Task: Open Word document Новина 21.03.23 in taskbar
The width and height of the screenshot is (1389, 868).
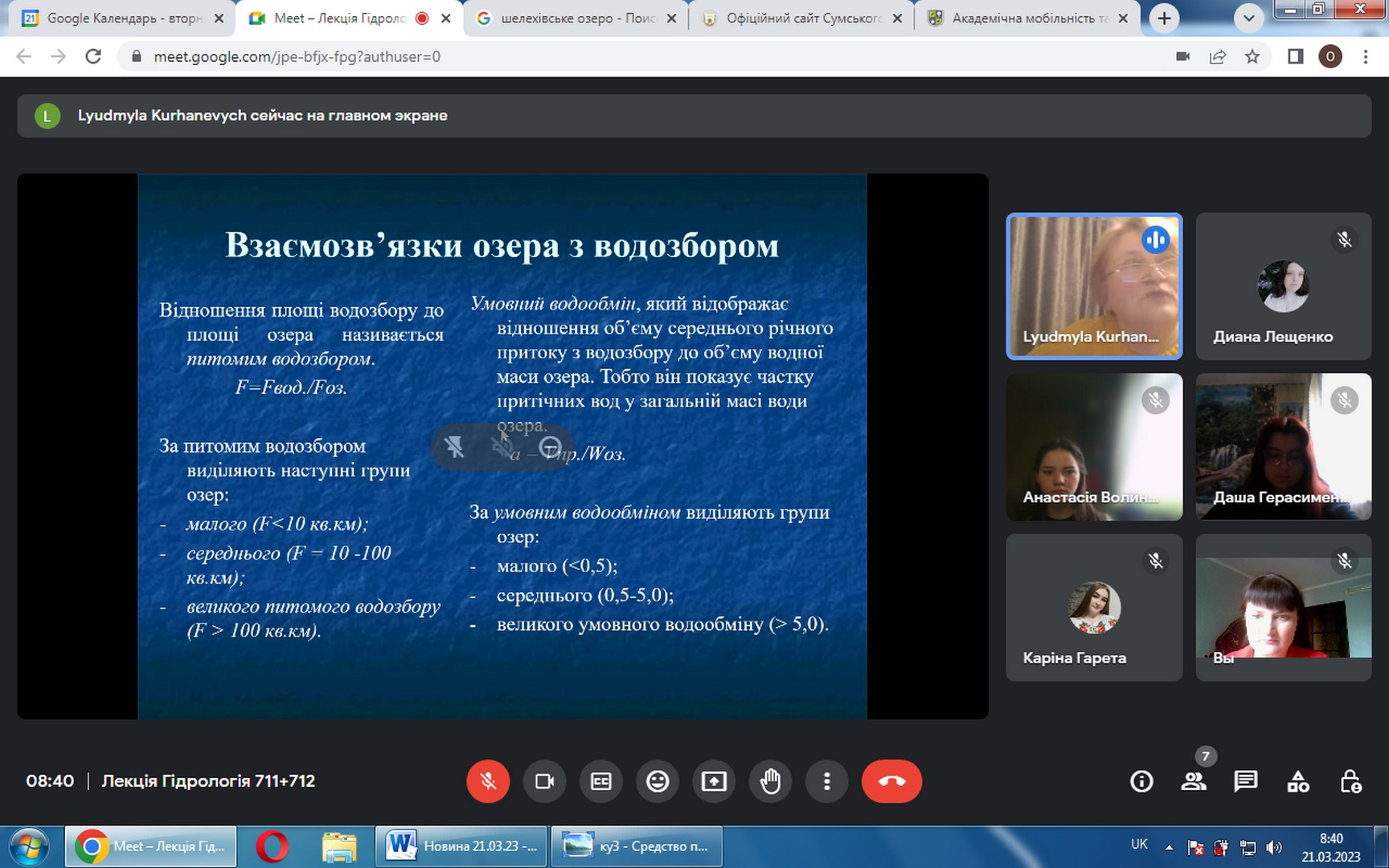Action: point(461,846)
